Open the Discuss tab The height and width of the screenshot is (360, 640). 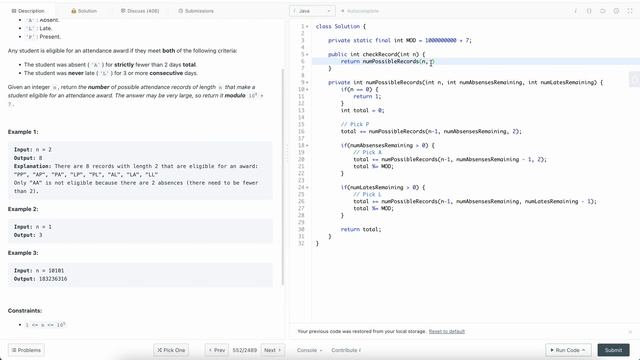click(x=140, y=11)
